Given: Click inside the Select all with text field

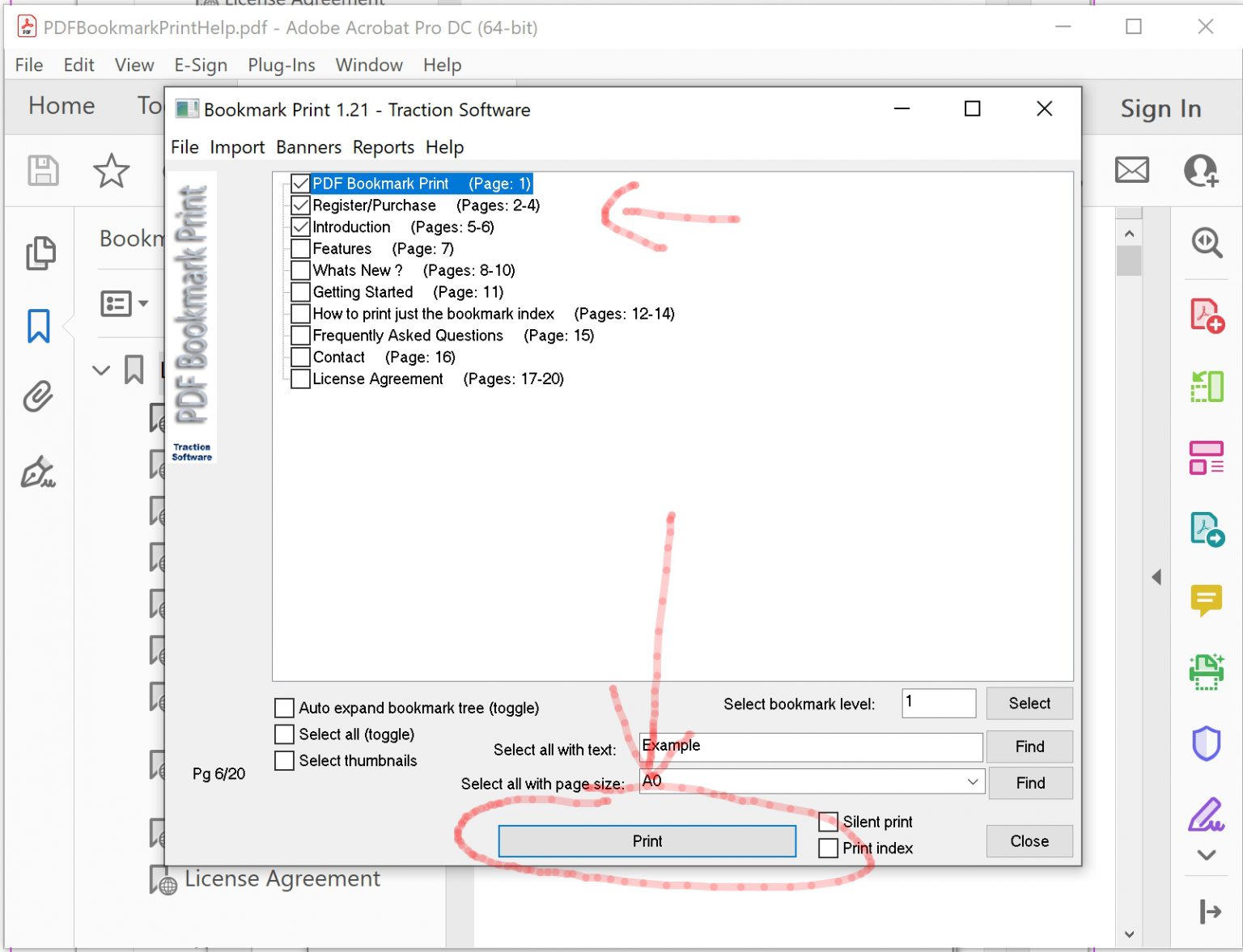Looking at the screenshot, I should point(809,747).
